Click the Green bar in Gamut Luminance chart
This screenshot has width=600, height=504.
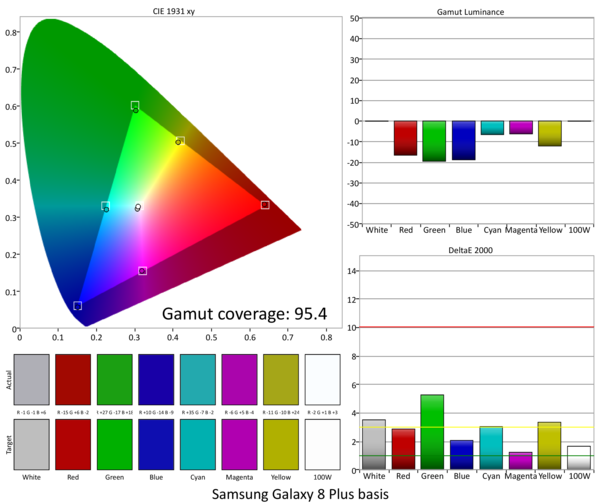434,141
